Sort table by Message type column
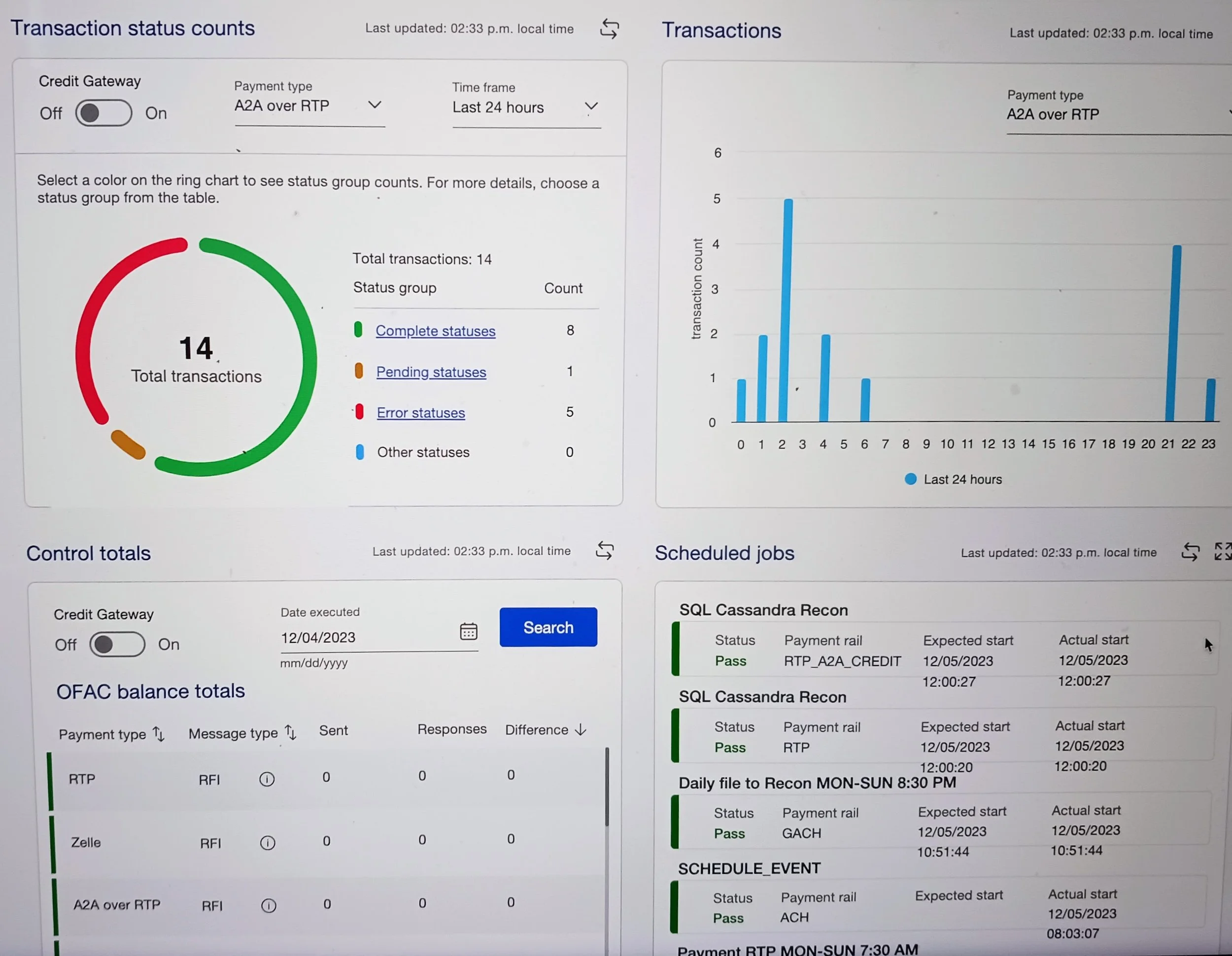 291,733
